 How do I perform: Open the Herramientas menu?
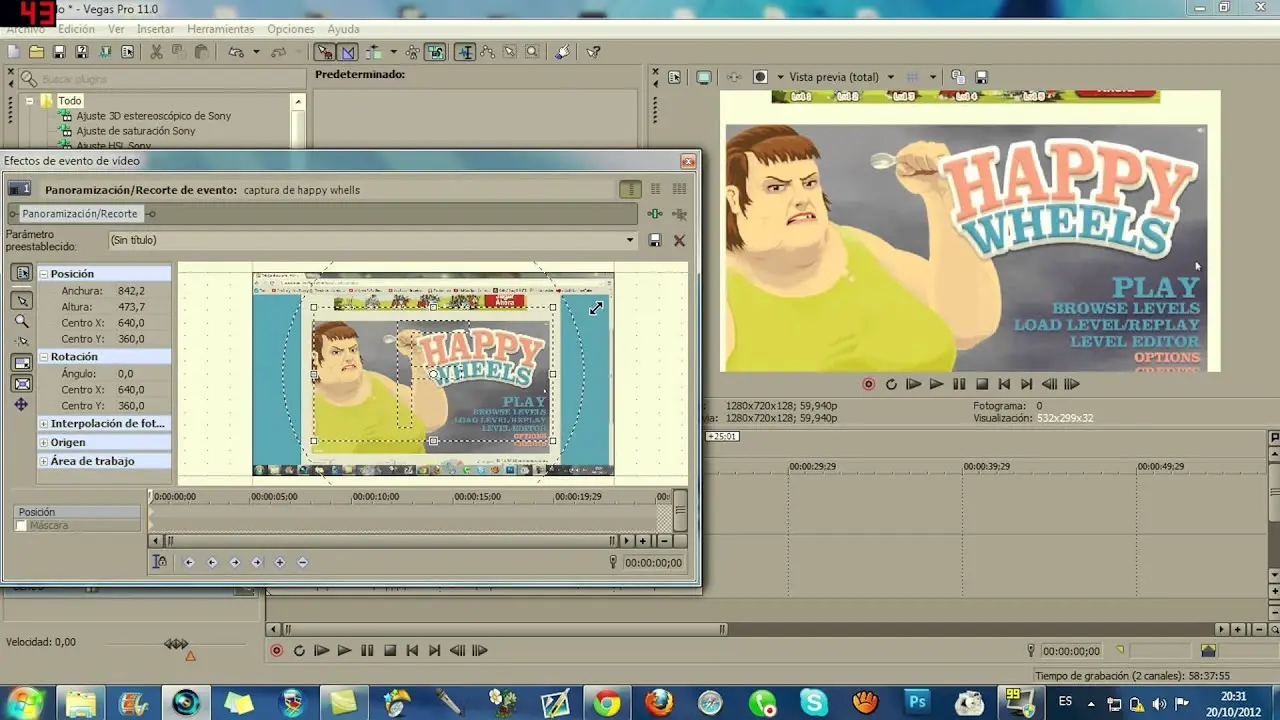pos(221,29)
